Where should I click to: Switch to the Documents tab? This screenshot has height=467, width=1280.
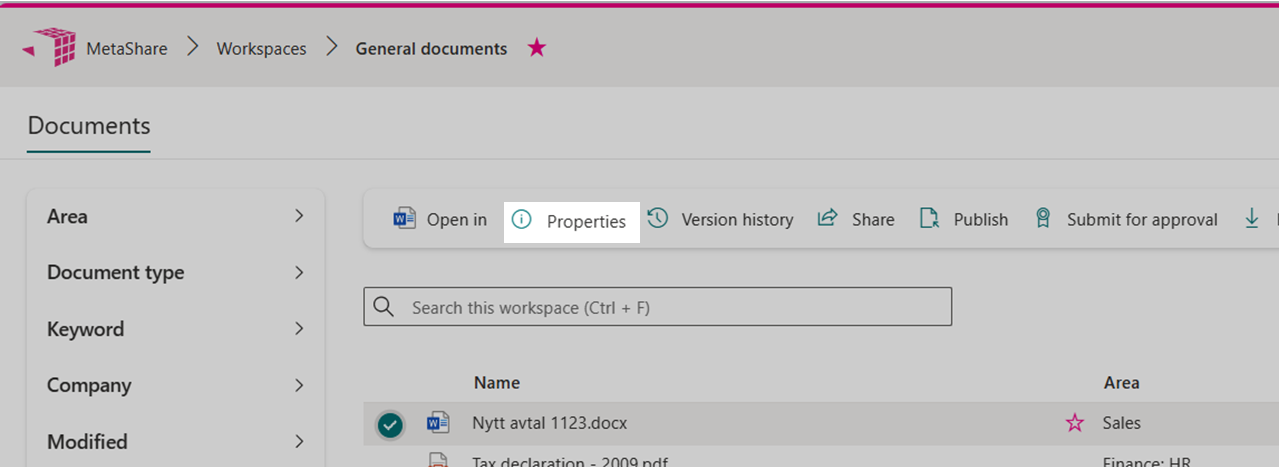coord(89,126)
